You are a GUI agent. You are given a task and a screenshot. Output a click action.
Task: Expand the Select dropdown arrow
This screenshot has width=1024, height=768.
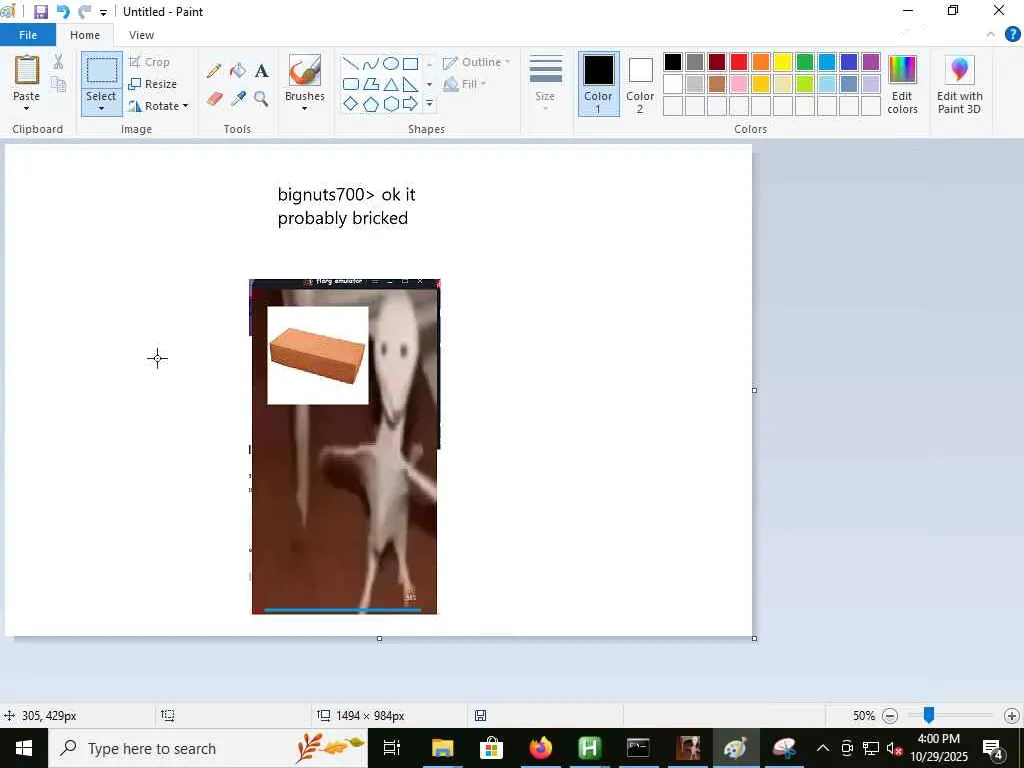coord(101,108)
